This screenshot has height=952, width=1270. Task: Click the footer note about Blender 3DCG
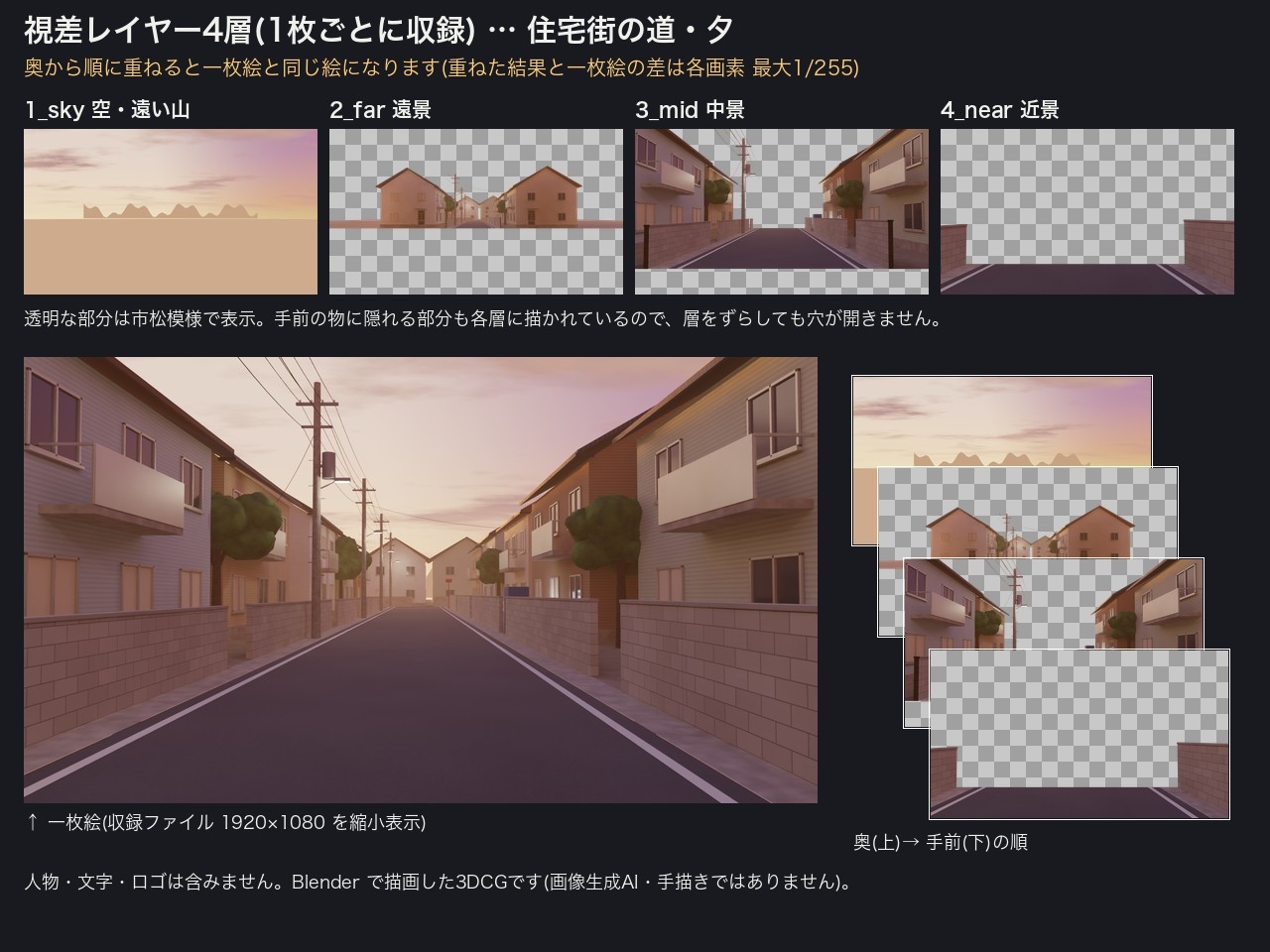click(438, 882)
